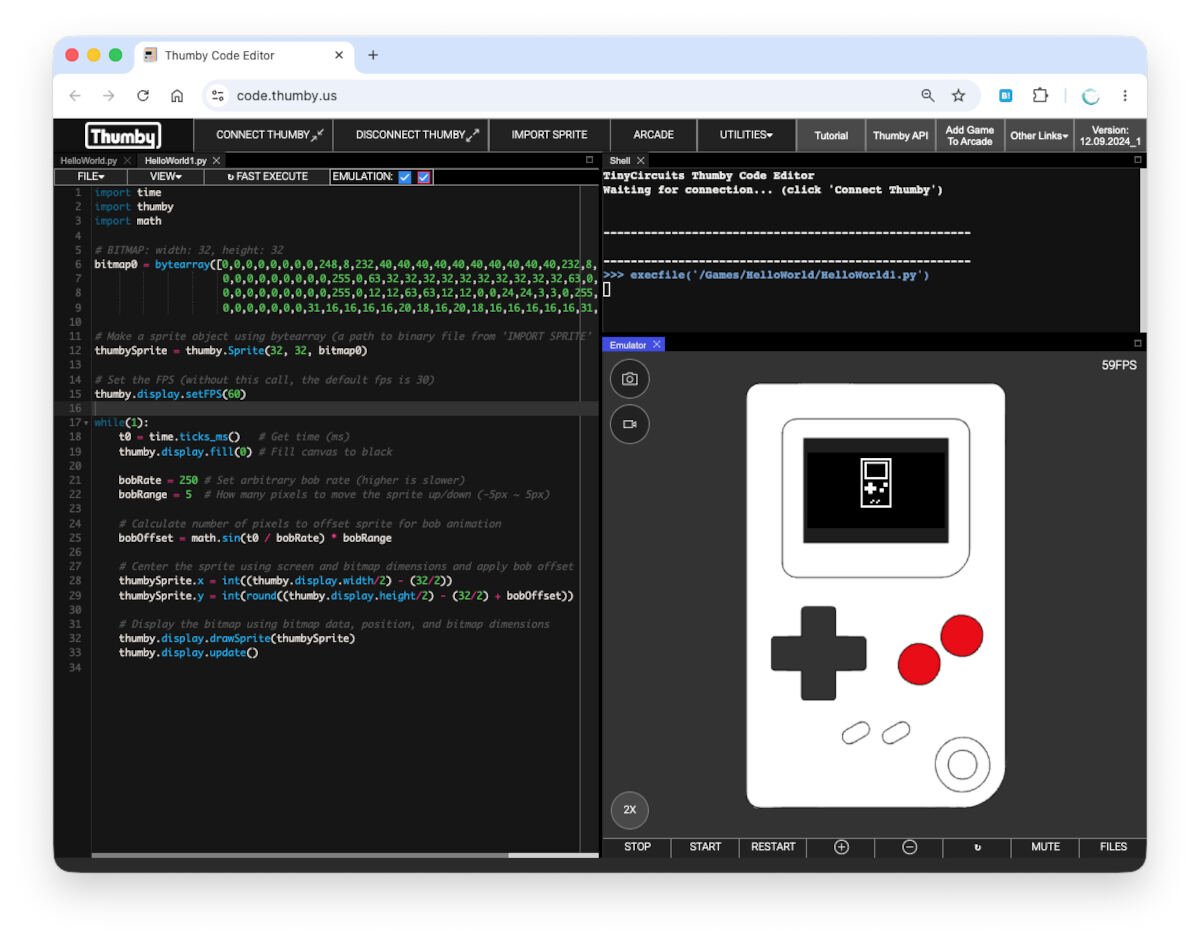1200x943 pixels.
Task: Close the HelloWorld1.py tab
Action: [x=217, y=160]
